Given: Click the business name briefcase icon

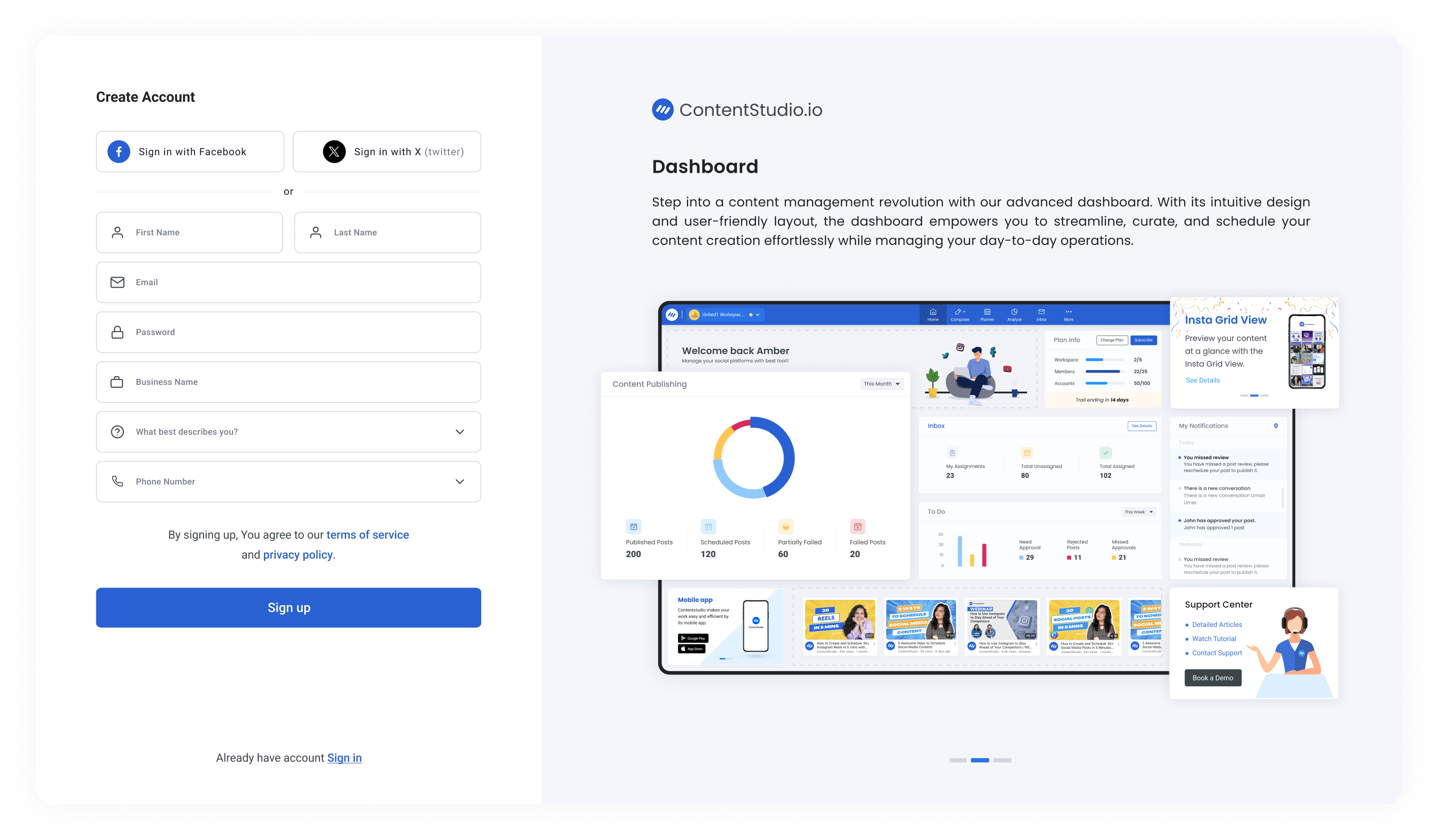Looking at the screenshot, I should (x=117, y=381).
